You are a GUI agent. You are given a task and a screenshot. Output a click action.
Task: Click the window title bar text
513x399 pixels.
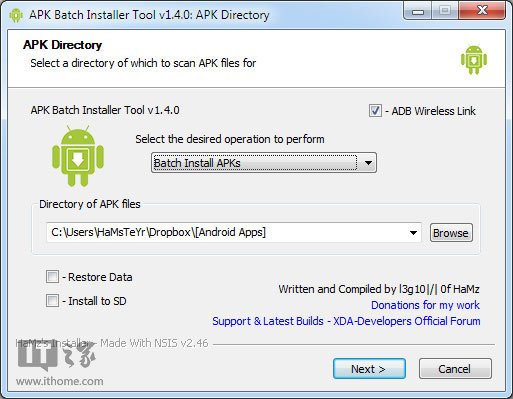tap(149, 15)
